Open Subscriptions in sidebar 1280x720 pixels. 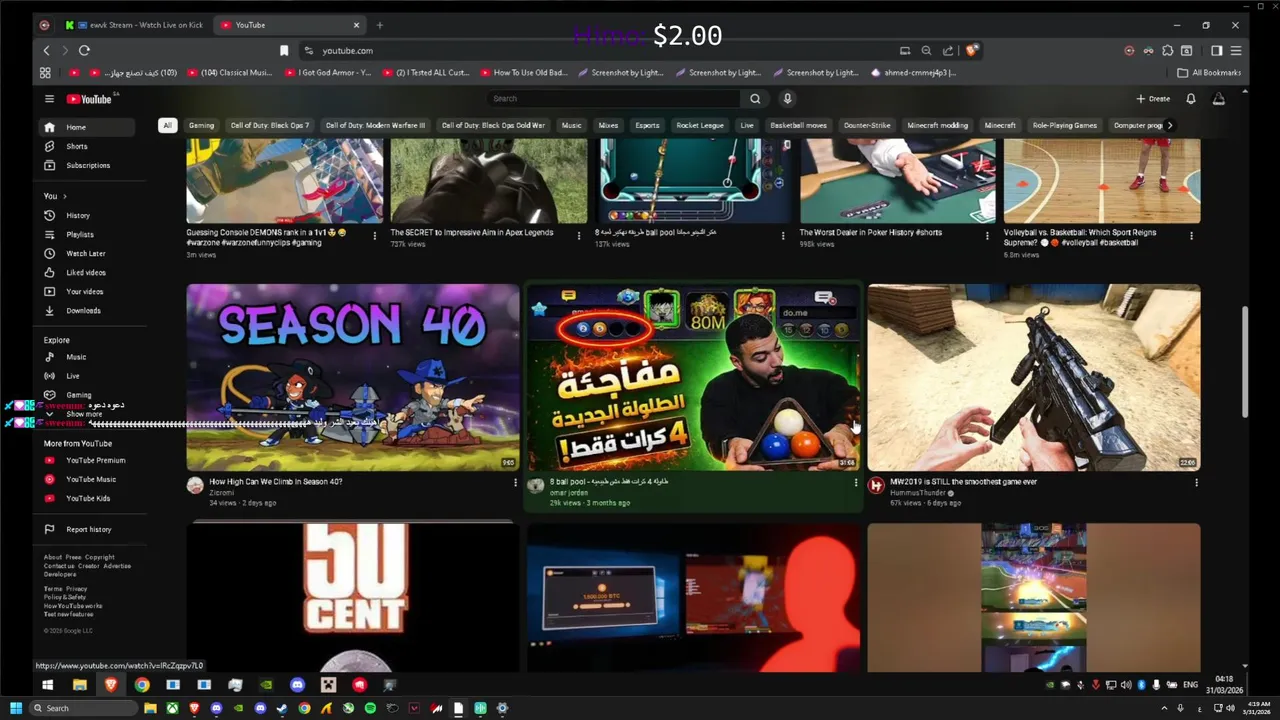87,165
